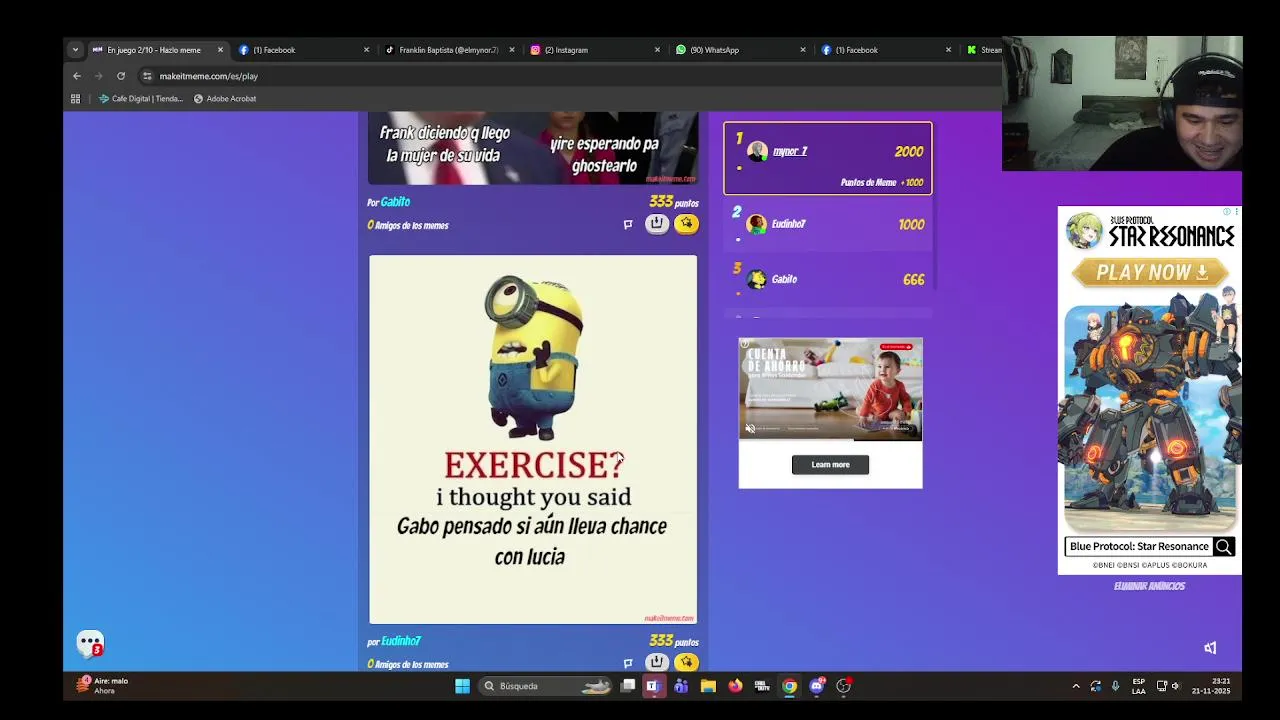This screenshot has height=720, width=1280.
Task: Reload the page with the refresh icon
Action: 121,76
